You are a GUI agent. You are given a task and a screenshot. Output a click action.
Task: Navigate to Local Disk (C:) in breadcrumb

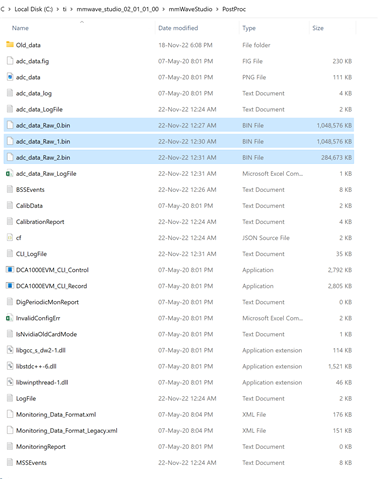pyautogui.click(x=34, y=9)
